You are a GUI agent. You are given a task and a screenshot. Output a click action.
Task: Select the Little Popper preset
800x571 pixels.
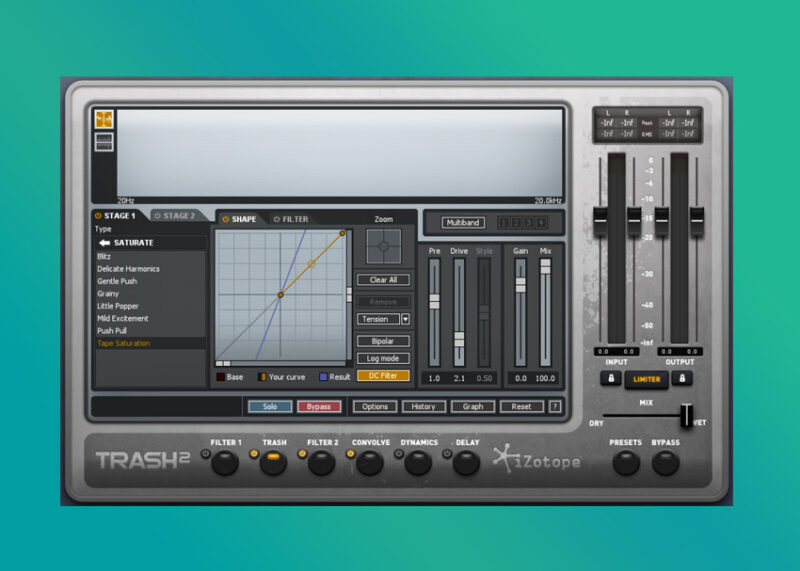(151, 306)
